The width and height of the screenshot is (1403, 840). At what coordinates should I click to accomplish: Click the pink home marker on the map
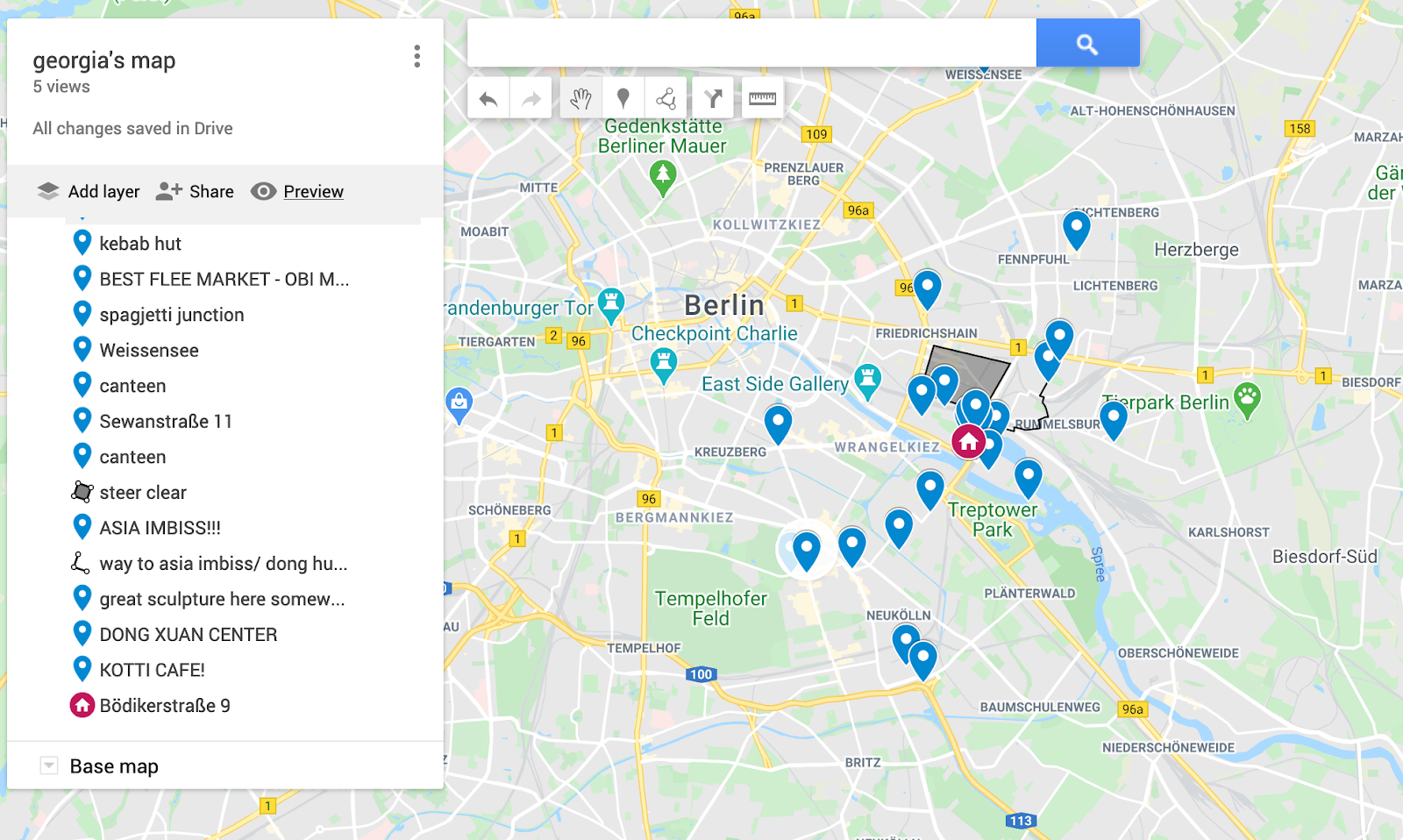(969, 442)
